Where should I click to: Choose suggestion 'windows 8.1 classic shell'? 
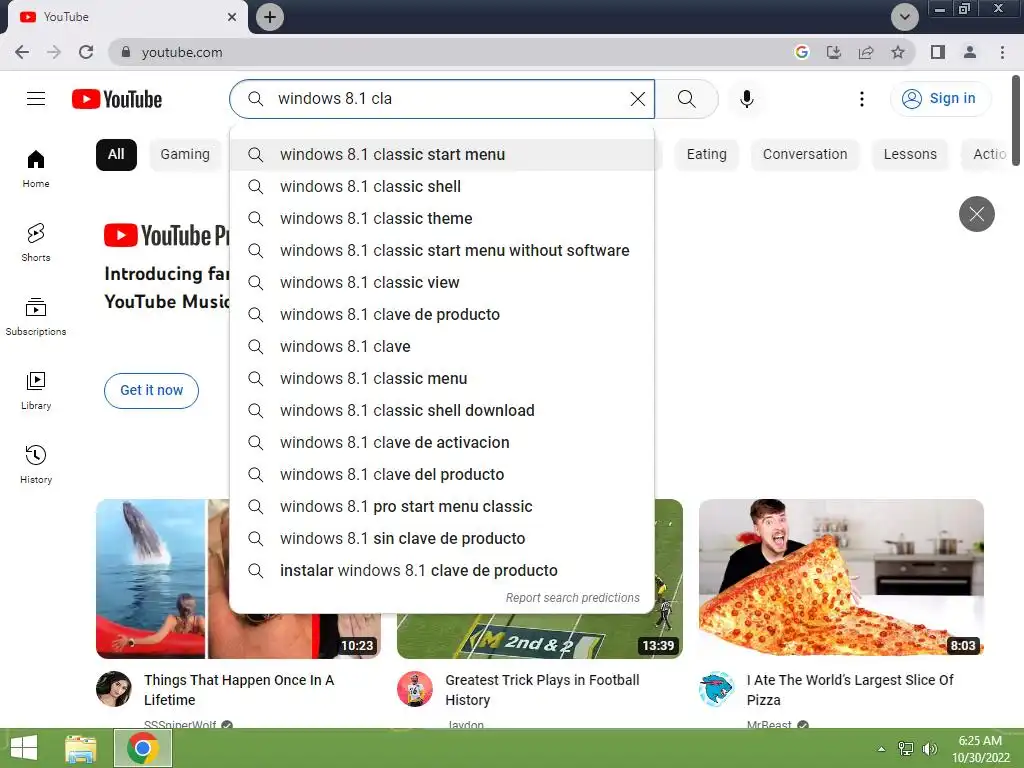(442, 187)
